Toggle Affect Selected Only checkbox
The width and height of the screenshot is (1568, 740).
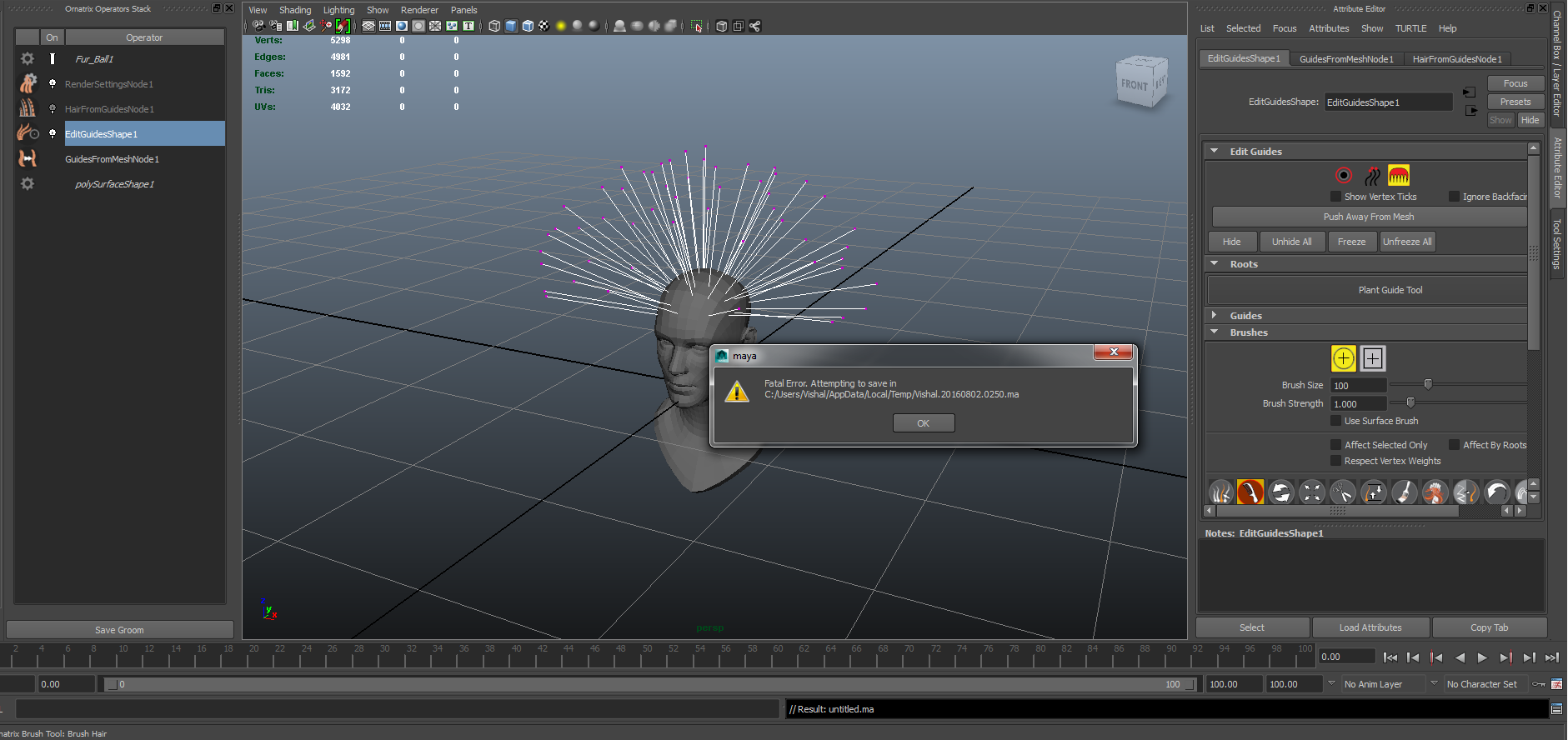[x=1335, y=445]
